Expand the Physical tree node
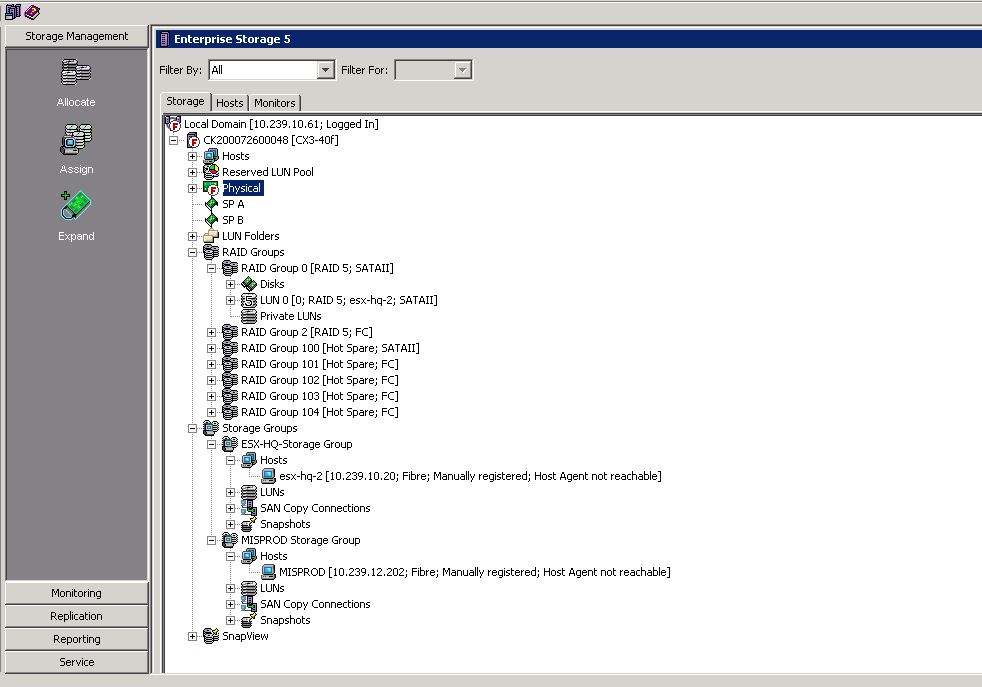The width and height of the screenshot is (982, 687). [193, 188]
